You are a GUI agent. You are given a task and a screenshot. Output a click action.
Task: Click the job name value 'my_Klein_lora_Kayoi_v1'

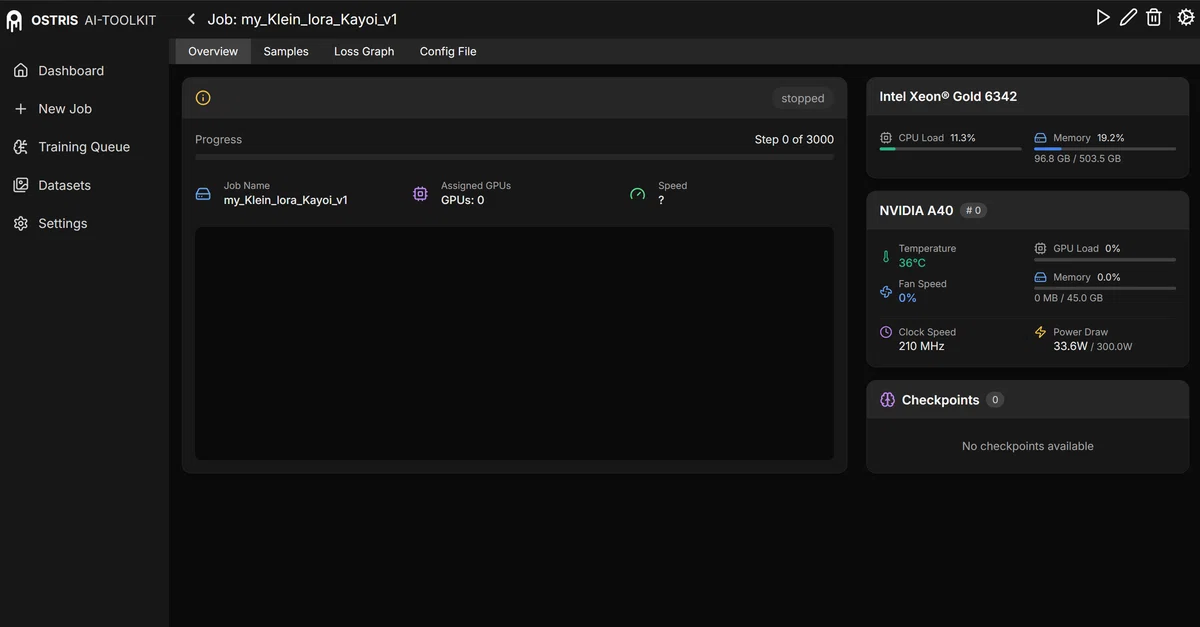pyautogui.click(x=286, y=200)
